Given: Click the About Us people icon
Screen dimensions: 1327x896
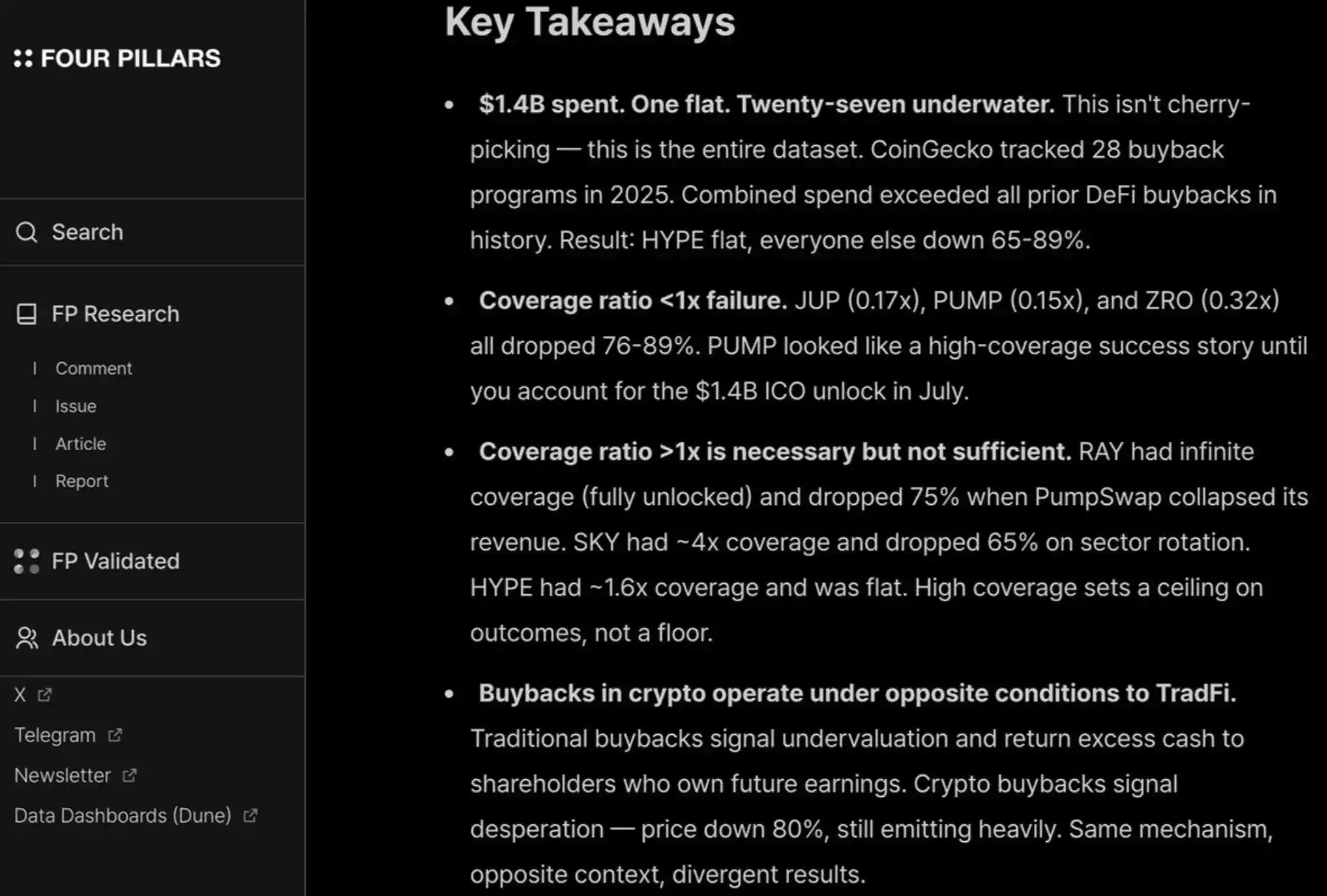Looking at the screenshot, I should pos(27,638).
